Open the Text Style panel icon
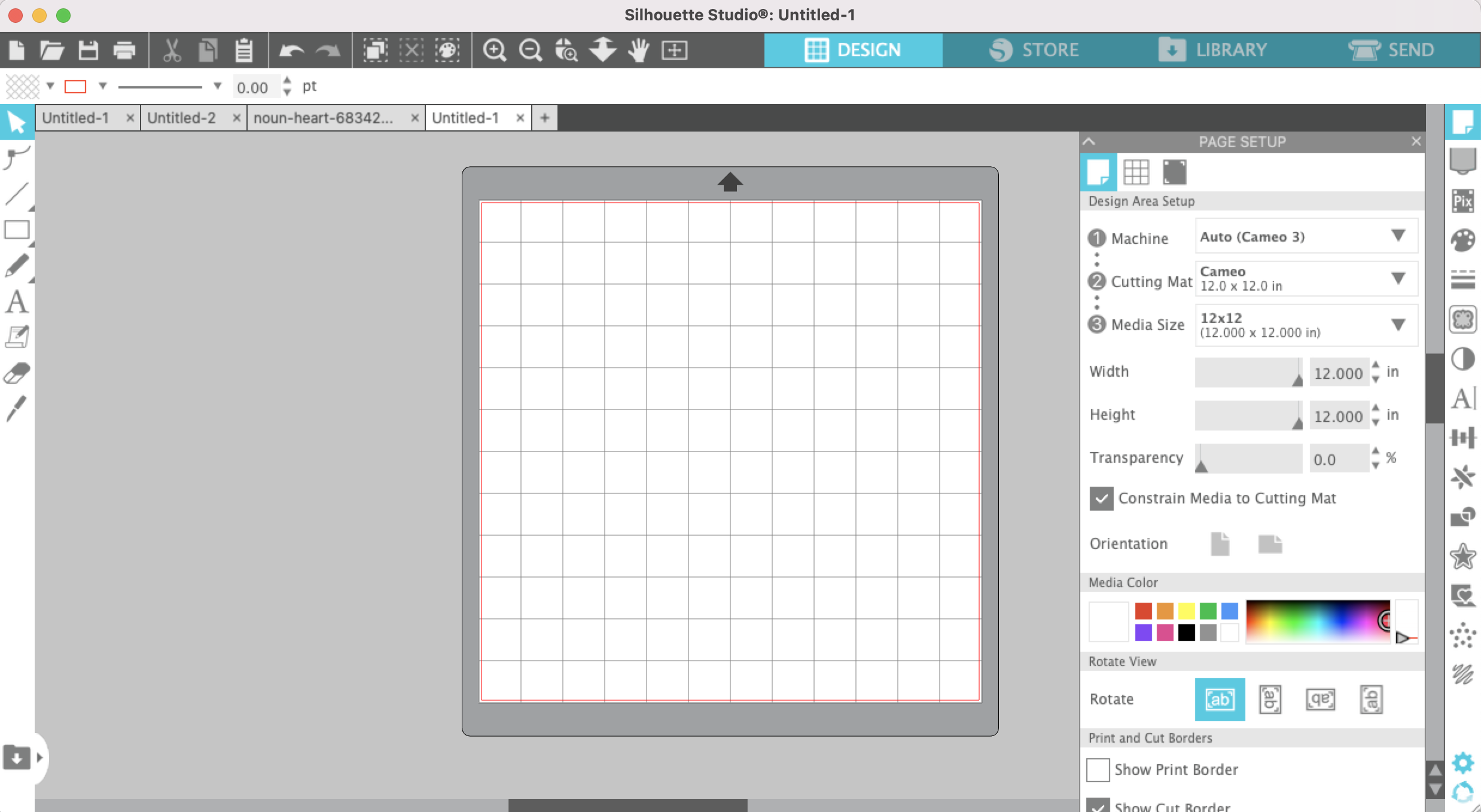 [x=1462, y=398]
